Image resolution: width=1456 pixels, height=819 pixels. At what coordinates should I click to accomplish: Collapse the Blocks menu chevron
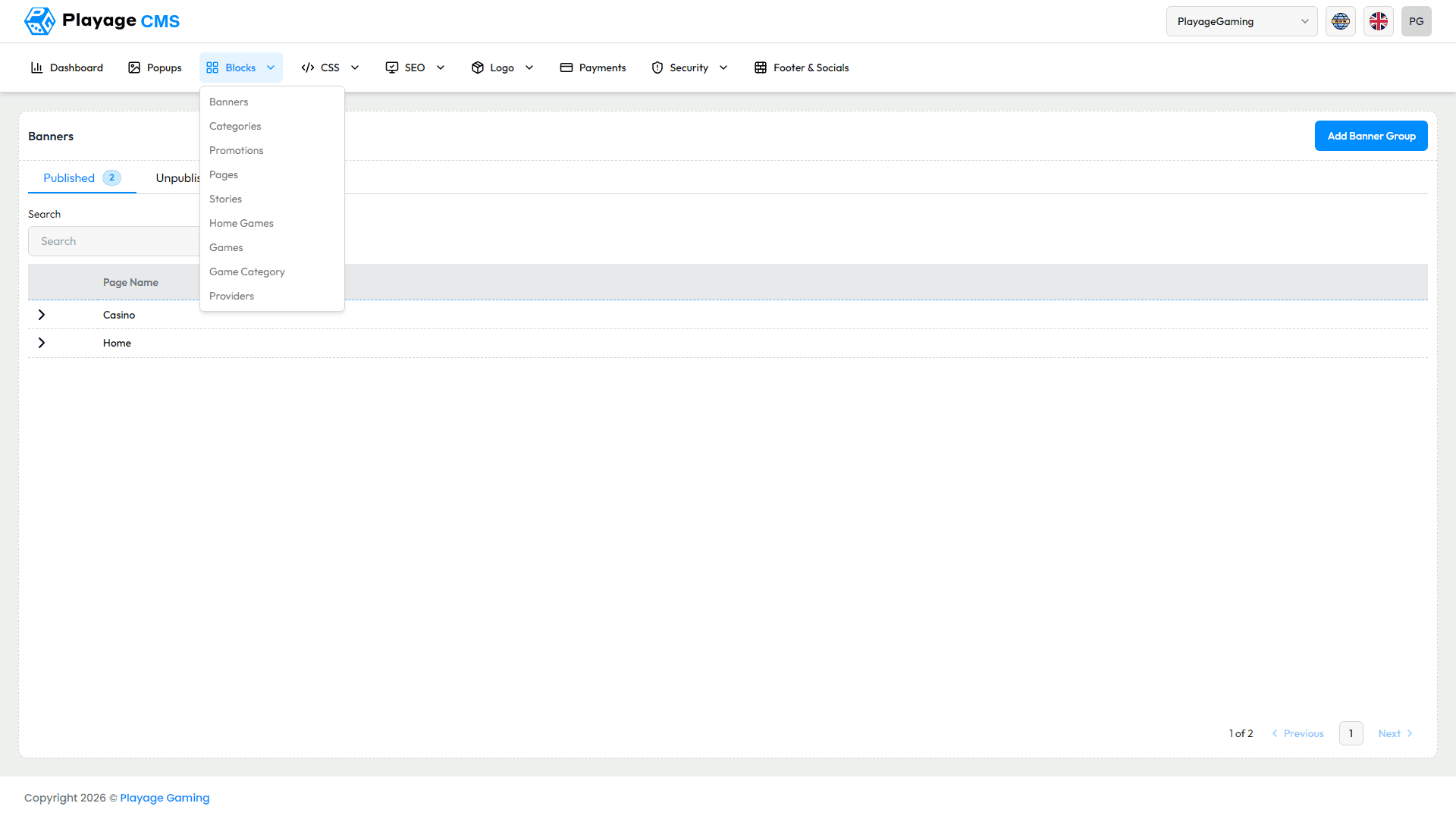click(271, 67)
